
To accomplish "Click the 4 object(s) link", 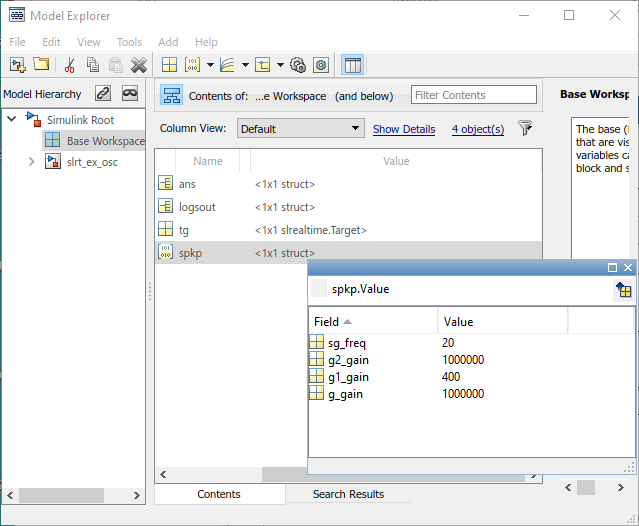I will (477, 129).
